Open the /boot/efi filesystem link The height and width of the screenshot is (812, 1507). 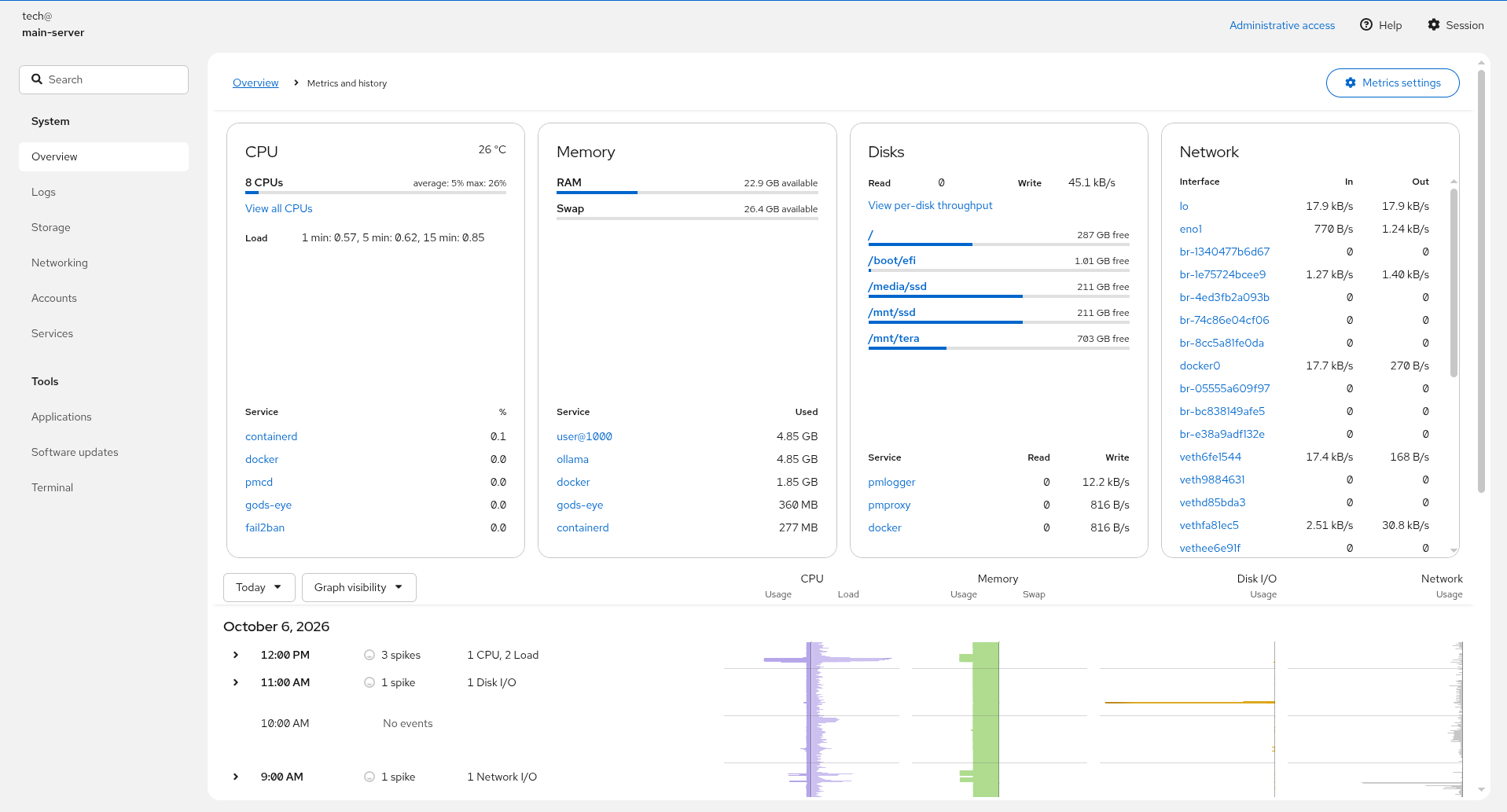click(891, 260)
